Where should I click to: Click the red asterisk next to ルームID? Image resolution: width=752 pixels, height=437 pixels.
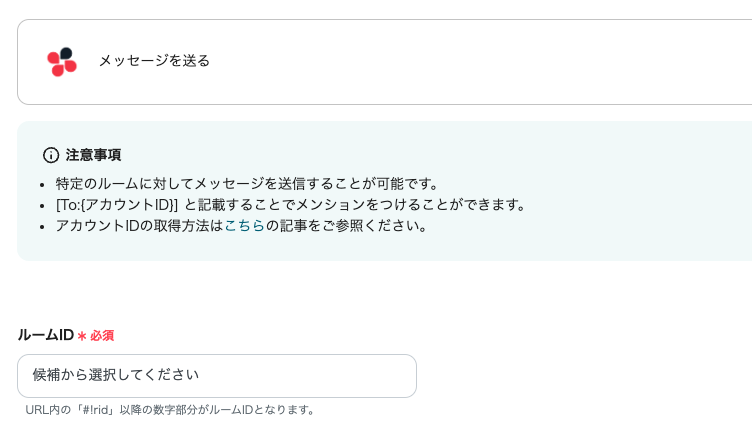pos(82,336)
